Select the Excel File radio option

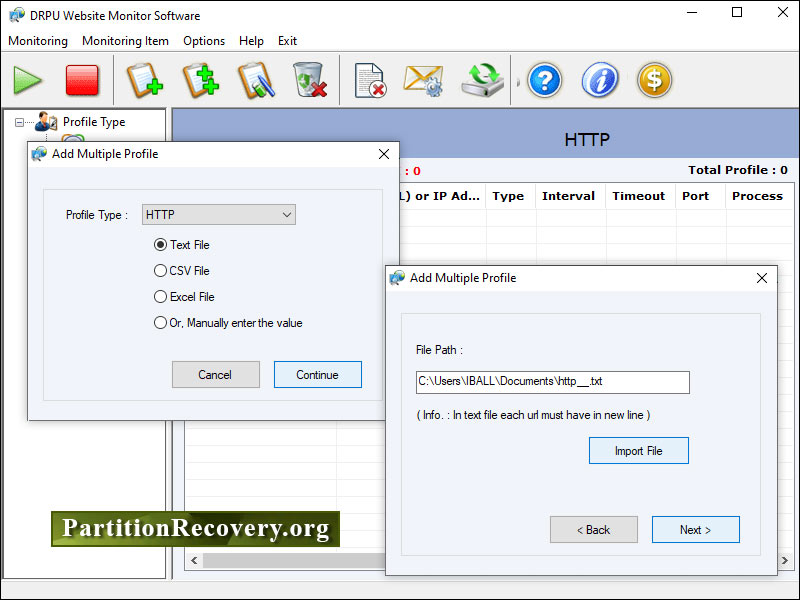[x=161, y=297]
